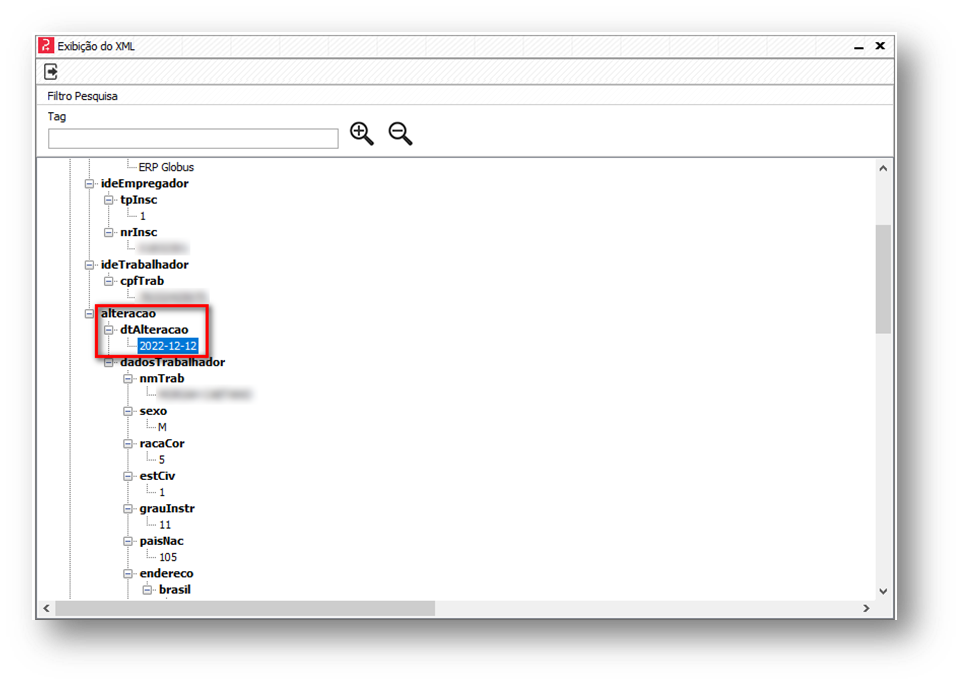The width and height of the screenshot is (962, 685).
Task: Collapse the cpfTrab node
Action: tap(109, 281)
